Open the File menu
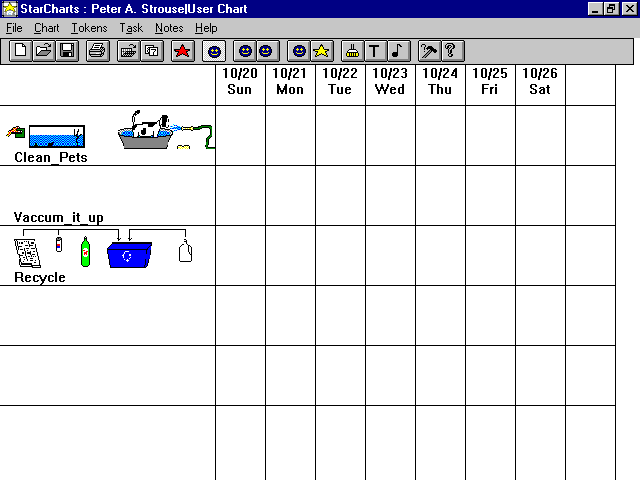 (14, 28)
